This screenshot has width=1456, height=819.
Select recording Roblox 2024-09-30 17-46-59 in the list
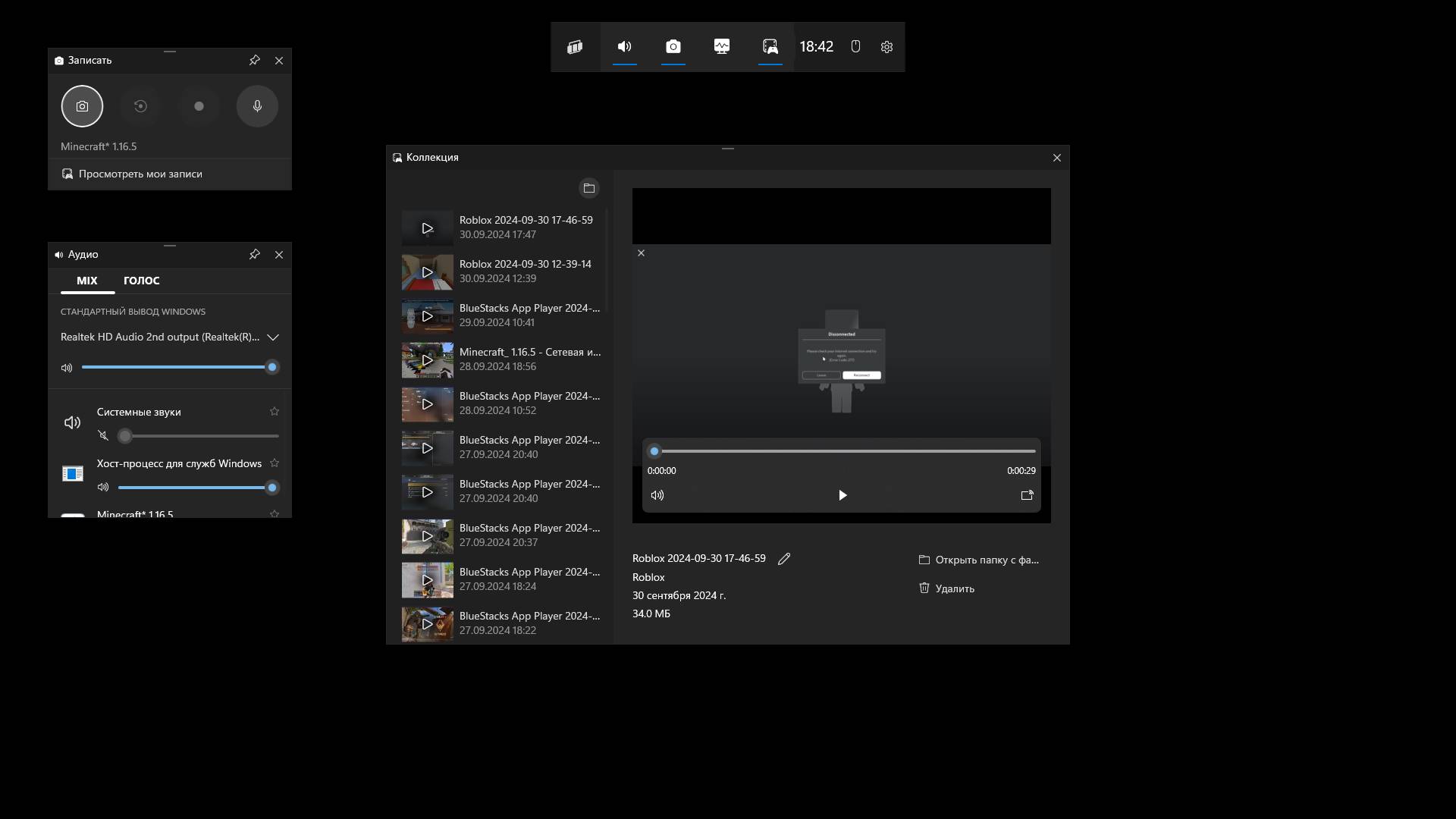[502, 227]
